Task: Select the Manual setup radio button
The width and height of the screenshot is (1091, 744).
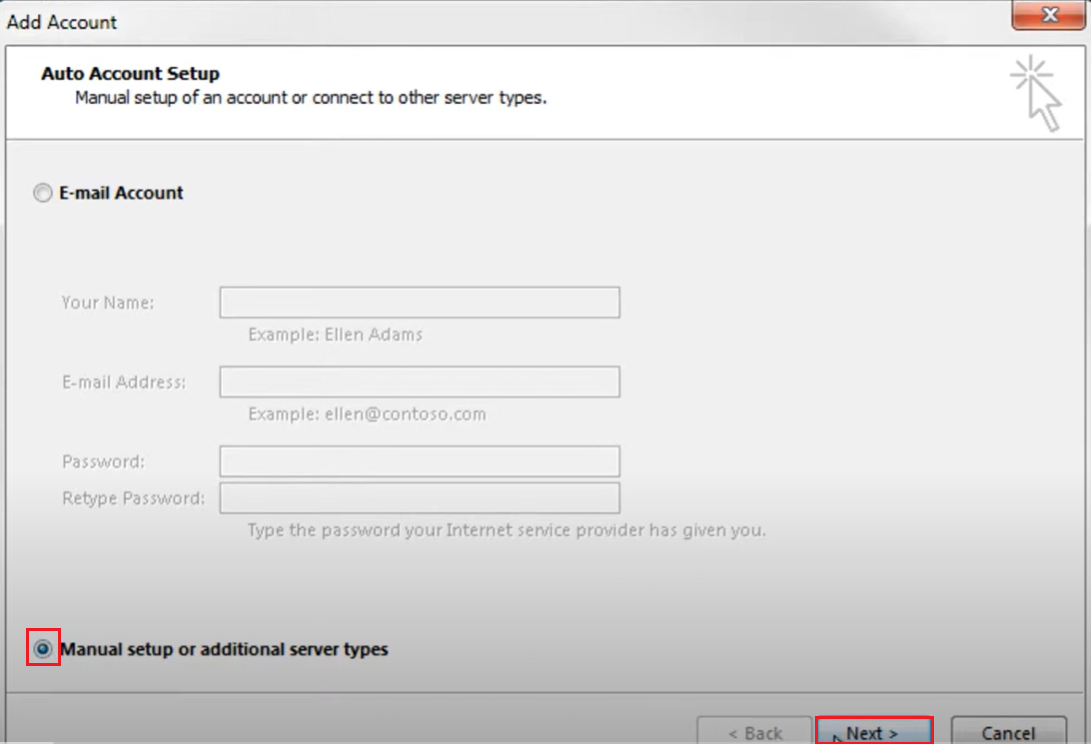Action: click(x=43, y=649)
